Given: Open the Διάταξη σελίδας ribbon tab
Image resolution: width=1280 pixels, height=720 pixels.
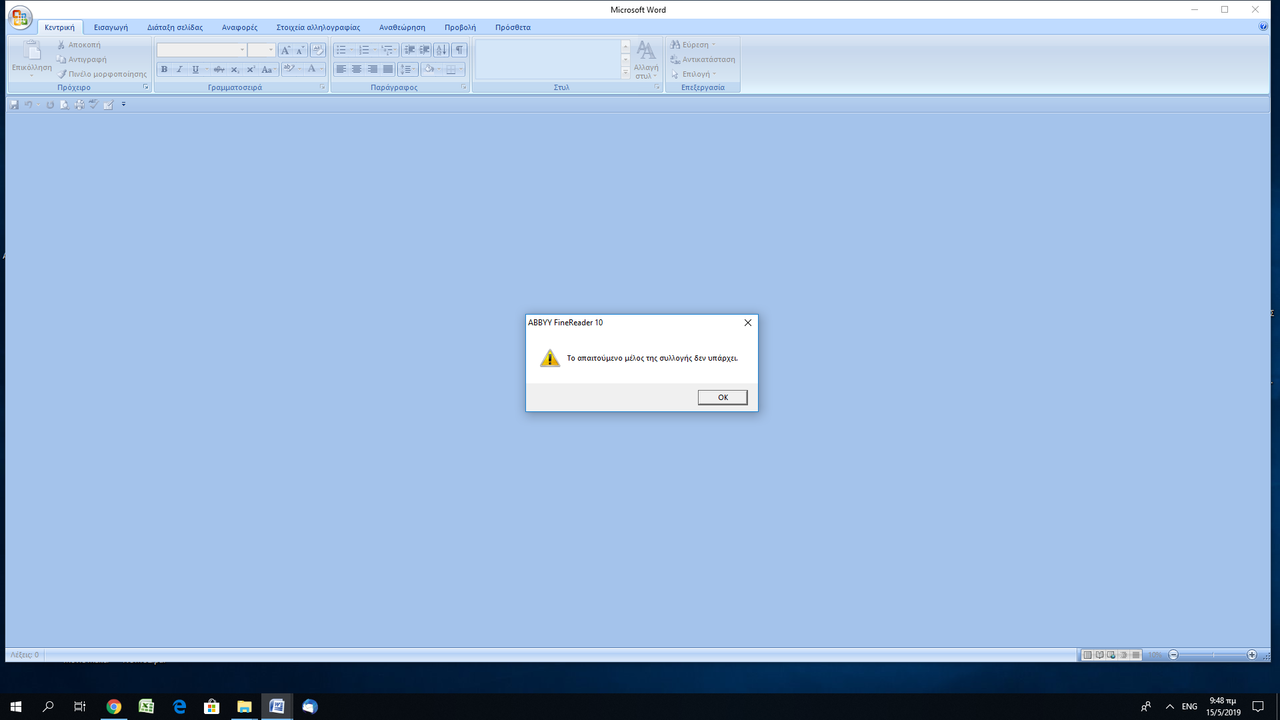Looking at the screenshot, I should pyautogui.click(x=175, y=27).
